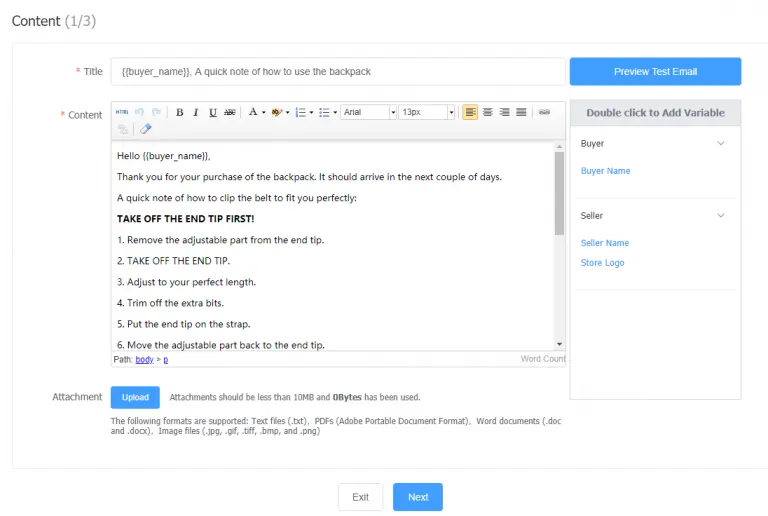Toggle justify text alignment
This screenshot has width=768, height=516.
click(521, 113)
